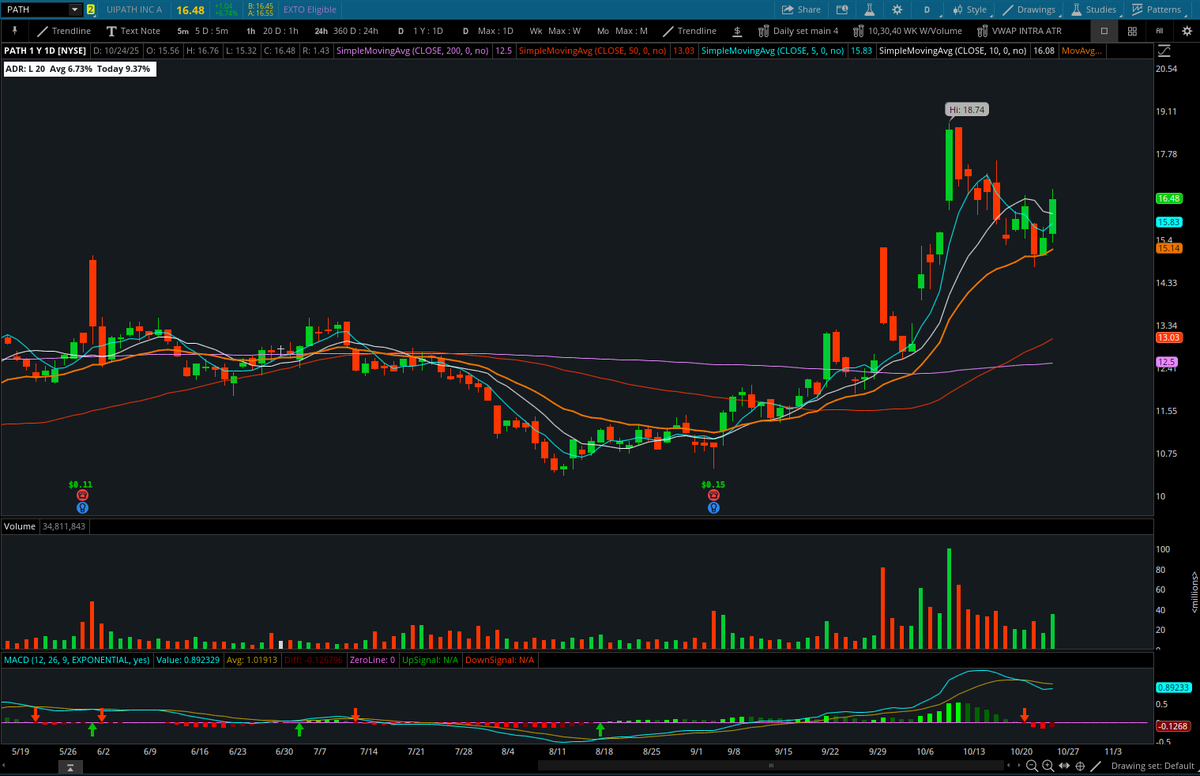Image resolution: width=1200 pixels, height=776 pixels.
Task: Open the Drawing set: Default selector
Action: pos(1153,766)
